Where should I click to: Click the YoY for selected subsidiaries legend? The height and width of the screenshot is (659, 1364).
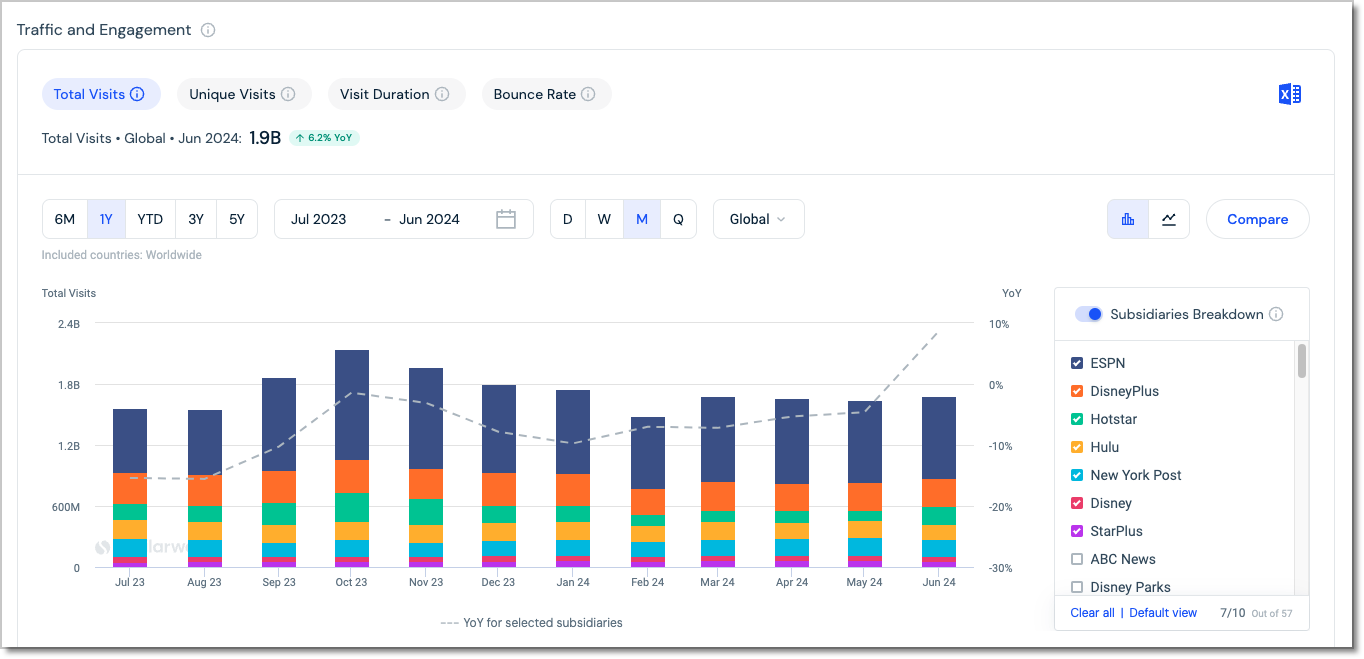pyautogui.click(x=532, y=623)
